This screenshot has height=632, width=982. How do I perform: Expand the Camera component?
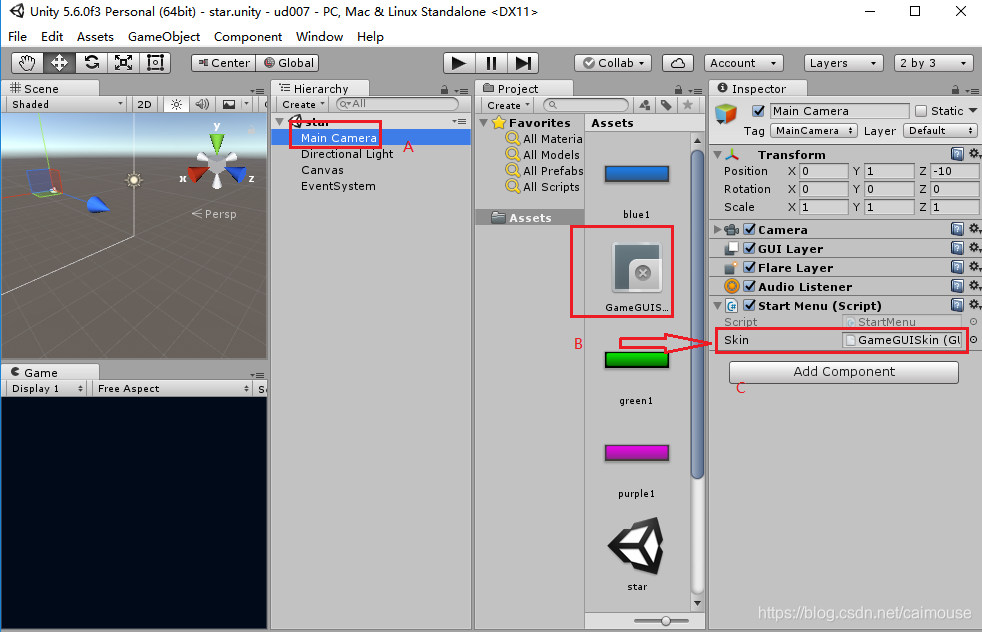click(x=718, y=230)
